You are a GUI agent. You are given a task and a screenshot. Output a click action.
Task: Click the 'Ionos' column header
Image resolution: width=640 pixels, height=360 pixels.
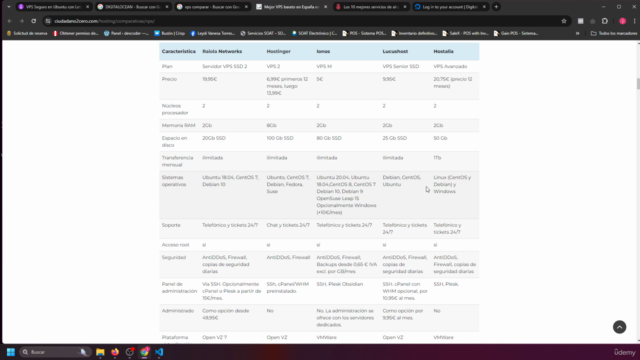[323, 51]
